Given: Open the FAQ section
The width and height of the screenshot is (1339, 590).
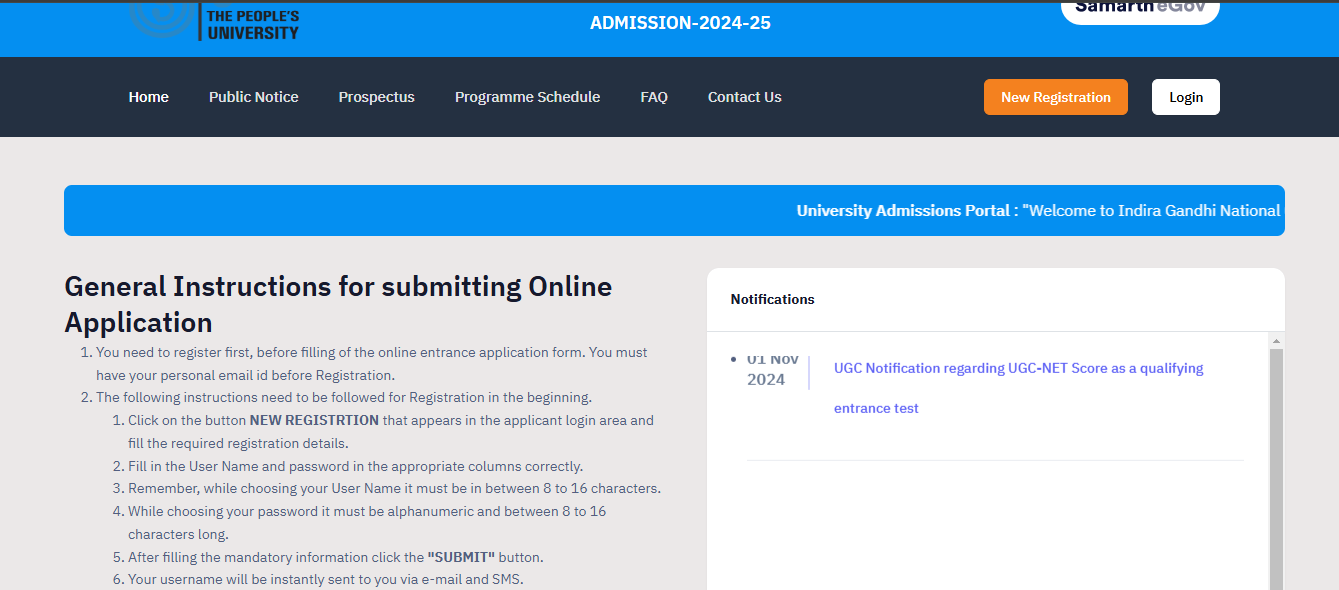Looking at the screenshot, I should pos(653,96).
